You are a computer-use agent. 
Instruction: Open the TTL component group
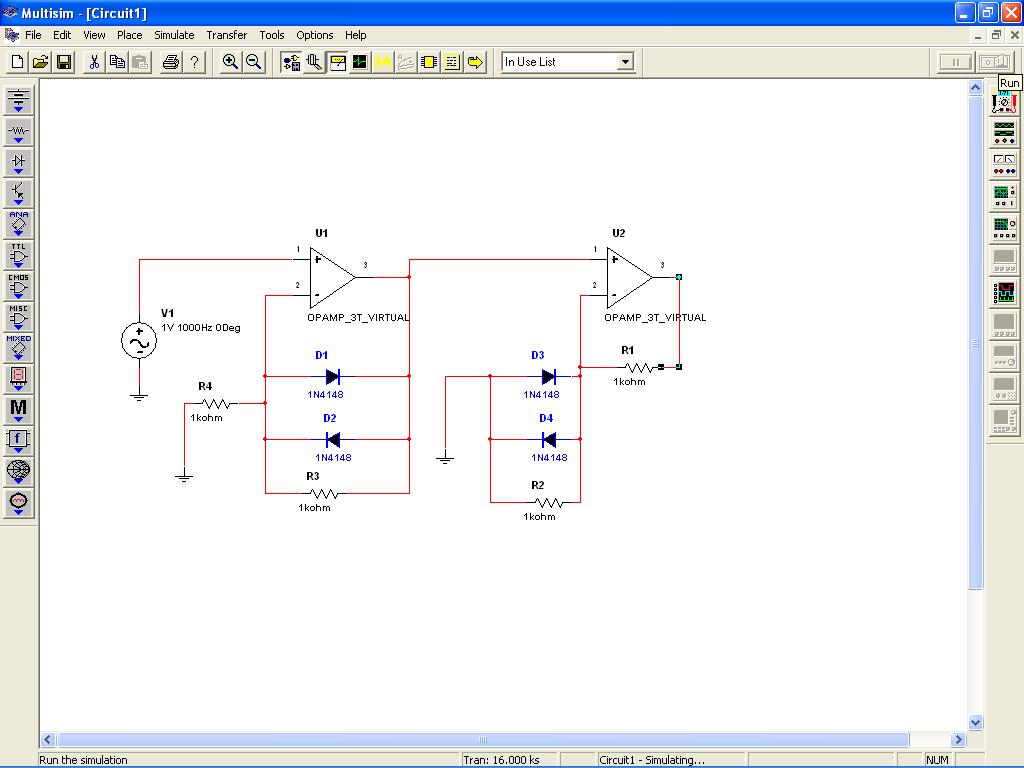pos(18,255)
